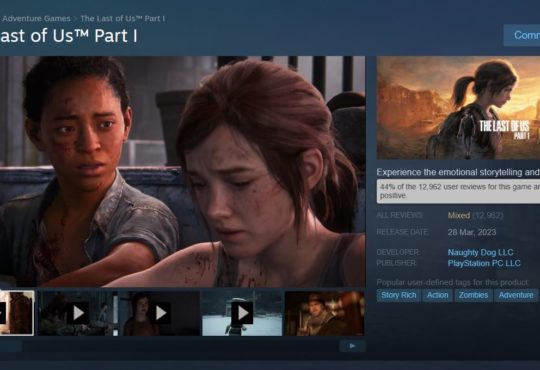Click the game header capsule image
The width and height of the screenshot is (540, 370).
click(458, 108)
